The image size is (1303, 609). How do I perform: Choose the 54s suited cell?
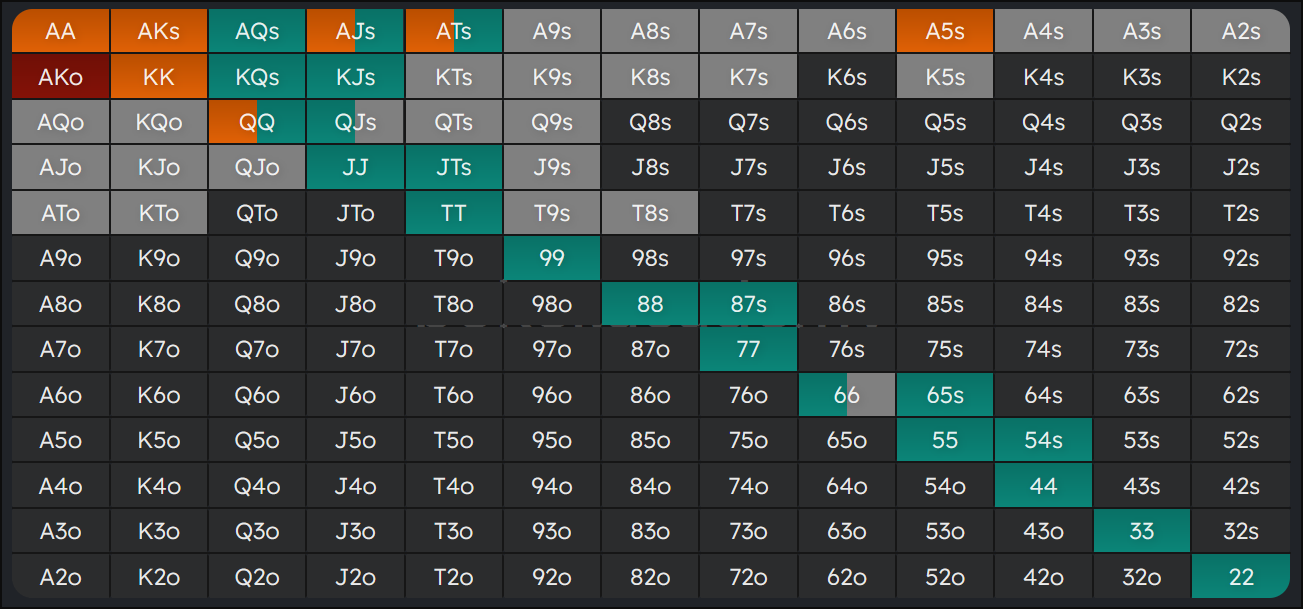pos(1043,440)
